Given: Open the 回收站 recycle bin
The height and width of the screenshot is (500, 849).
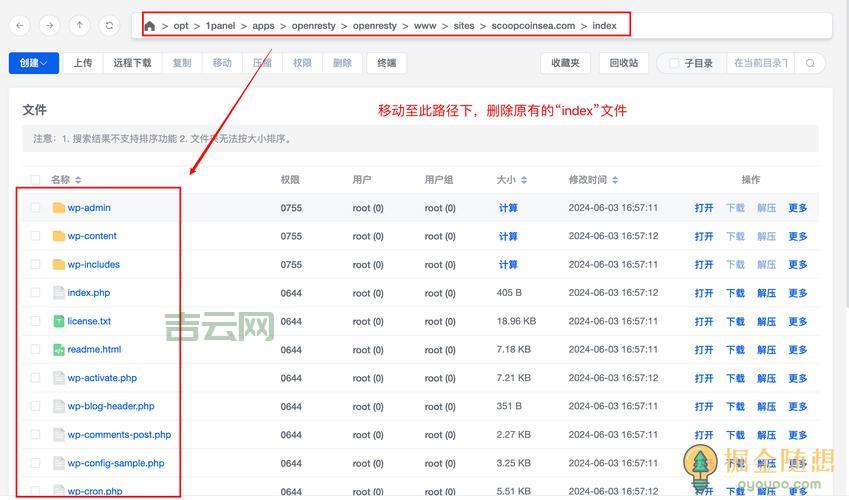Looking at the screenshot, I should pos(624,63).
